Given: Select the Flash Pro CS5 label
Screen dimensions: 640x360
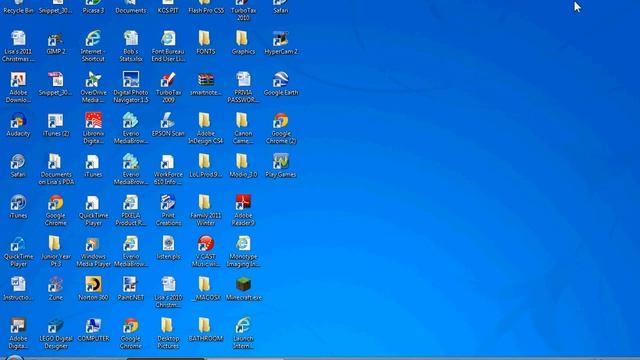Looking at the screenshot, I should (x=206, y=11).
